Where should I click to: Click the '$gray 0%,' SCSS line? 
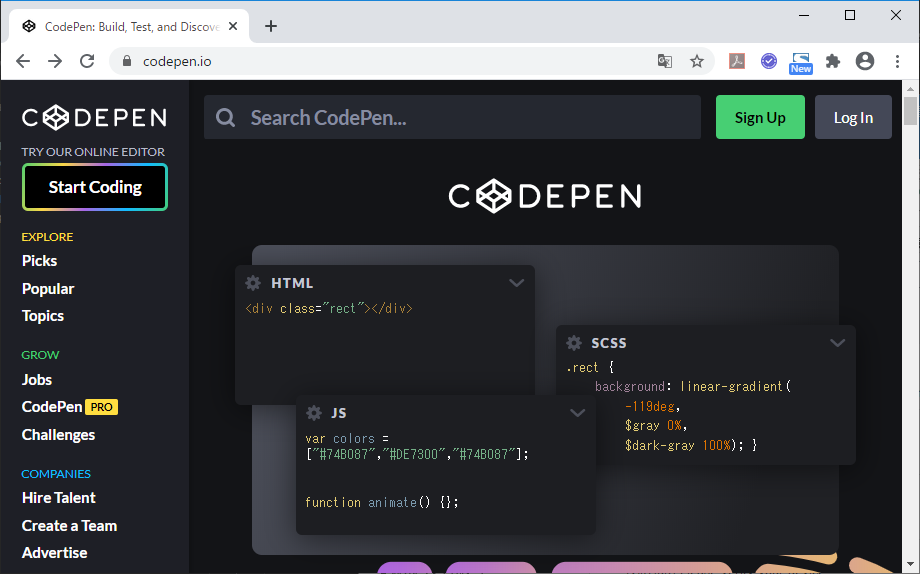point(656,425)
